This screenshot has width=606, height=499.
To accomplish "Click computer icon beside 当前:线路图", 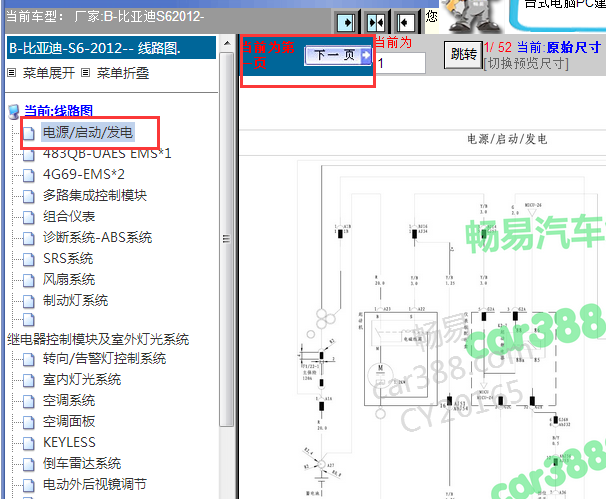I will pyautogui.click(x=14, y=112).
